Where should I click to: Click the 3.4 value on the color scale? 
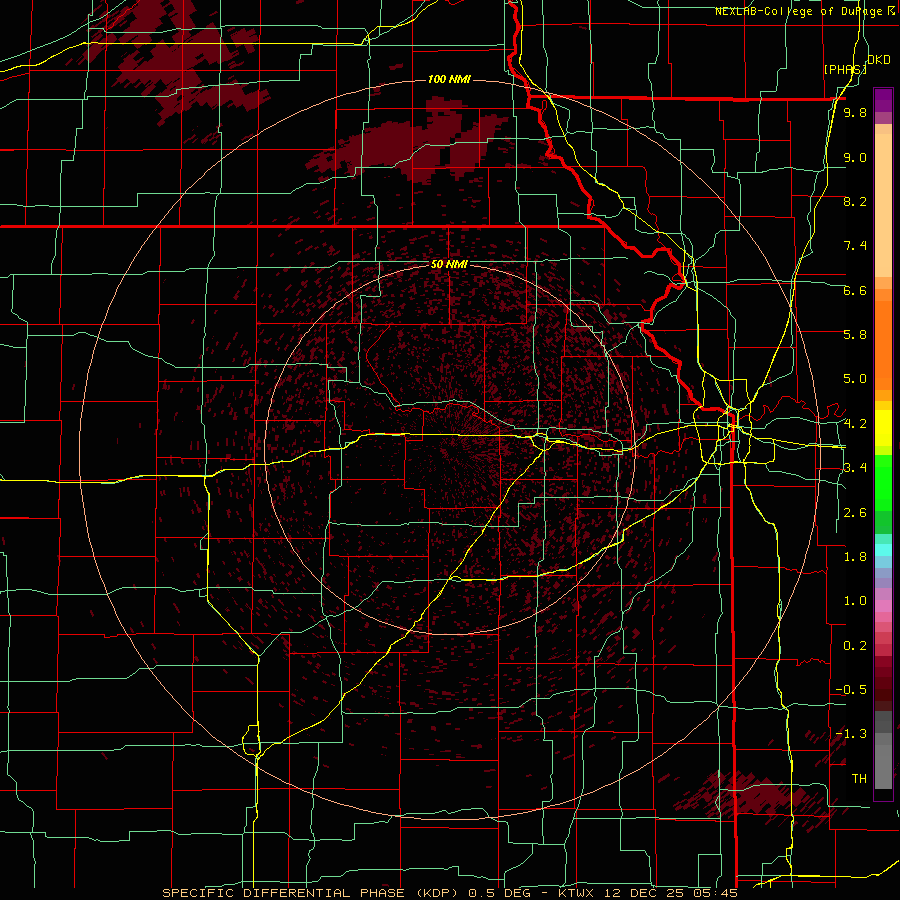point(855,468)
